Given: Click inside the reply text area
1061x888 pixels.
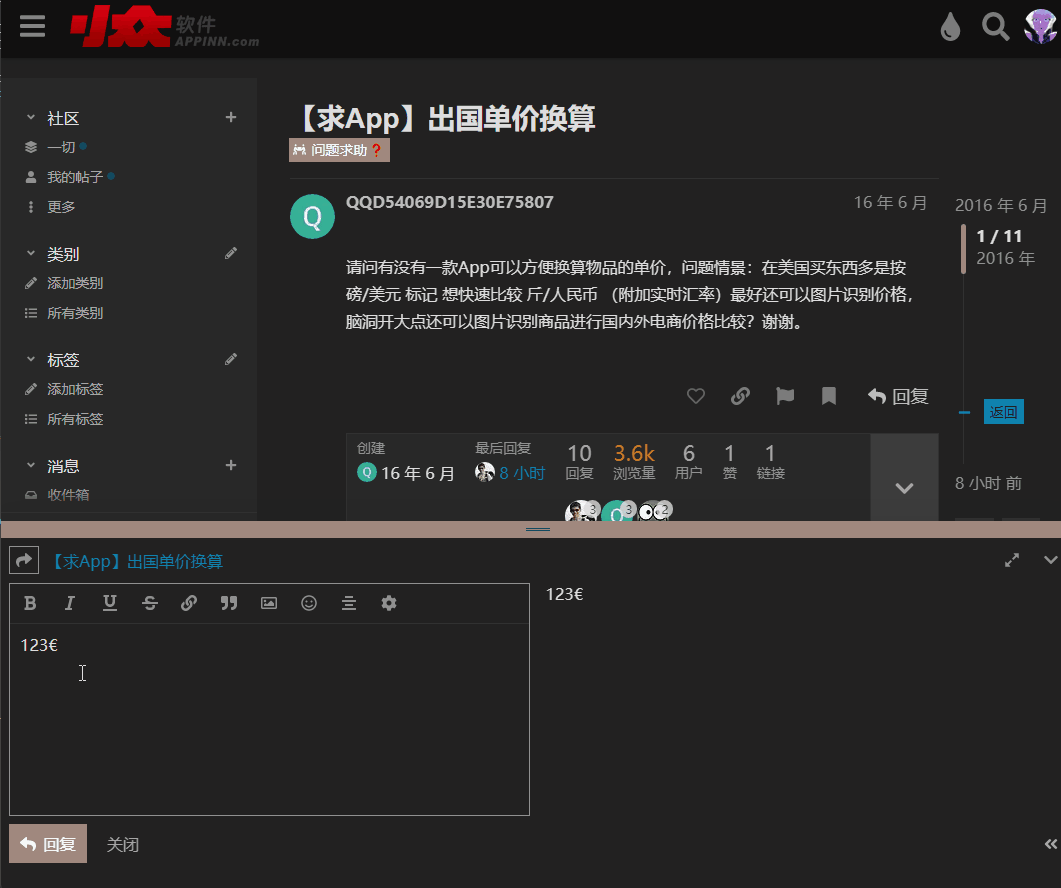Looking at the screenshot, I should pos(270,720).
